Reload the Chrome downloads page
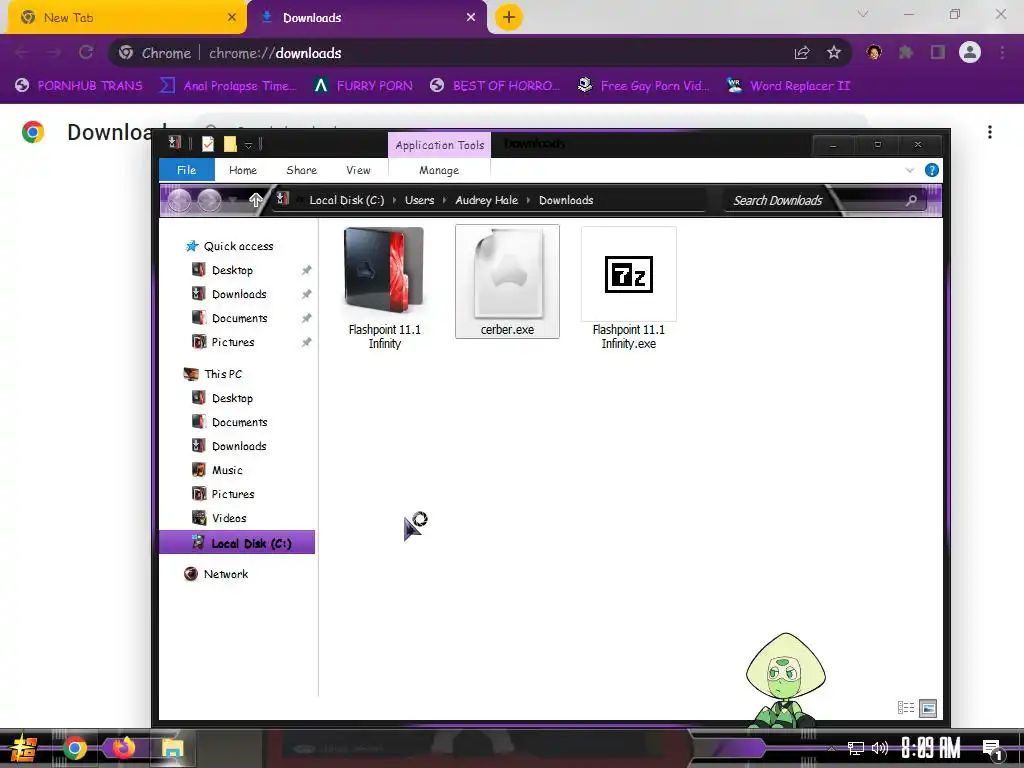This screenshot has height=768, width=1024. click(86, 52)
